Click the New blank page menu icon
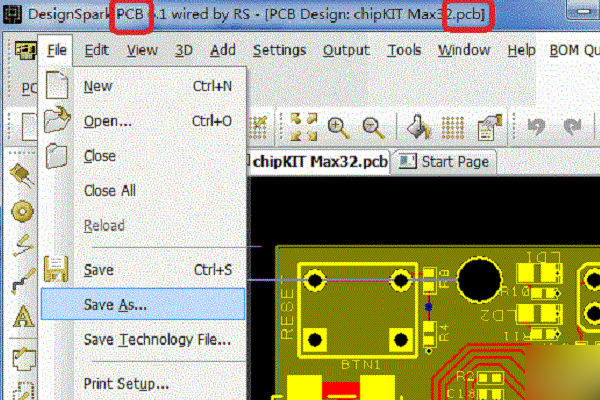The image size is (600, 400). [57, 85]
